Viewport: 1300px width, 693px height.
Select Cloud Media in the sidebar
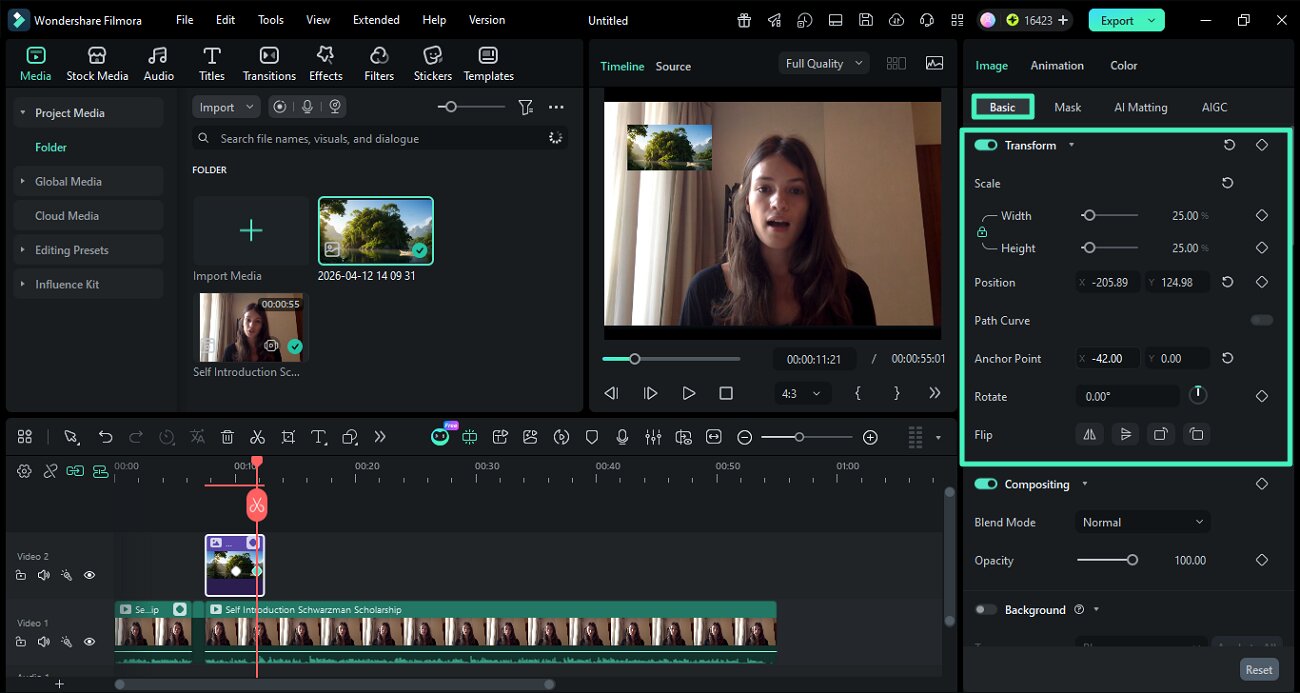(x=89, y=216)
